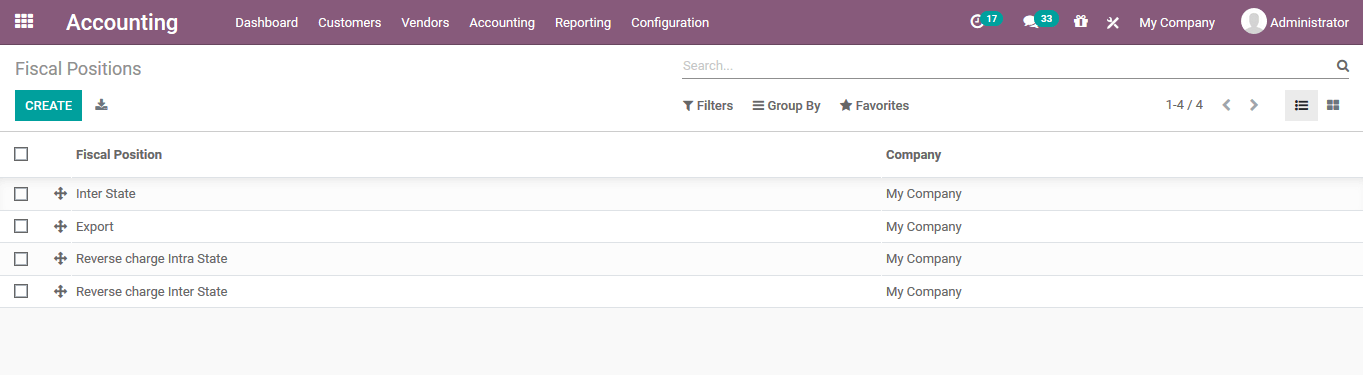Grab the move handle for Reverse charge Intra State
Screen dimensions: 1363x375
(x=60, y=259)
